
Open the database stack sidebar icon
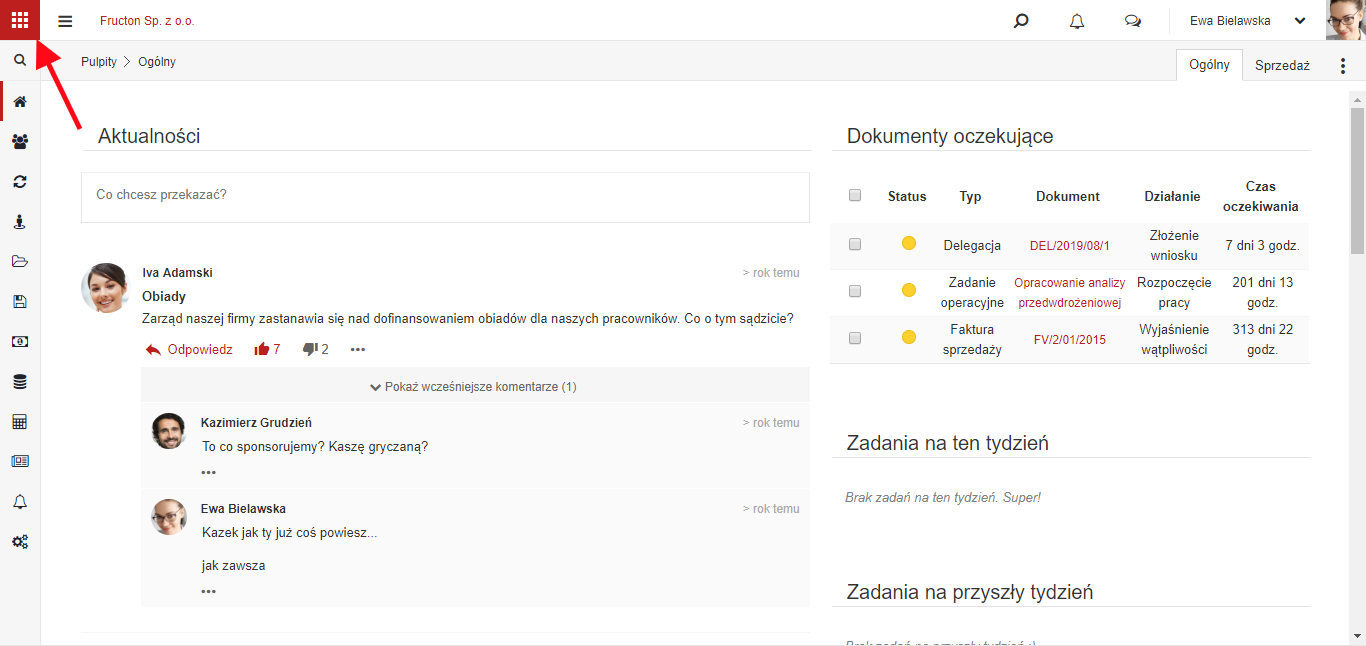pos(20,382)
